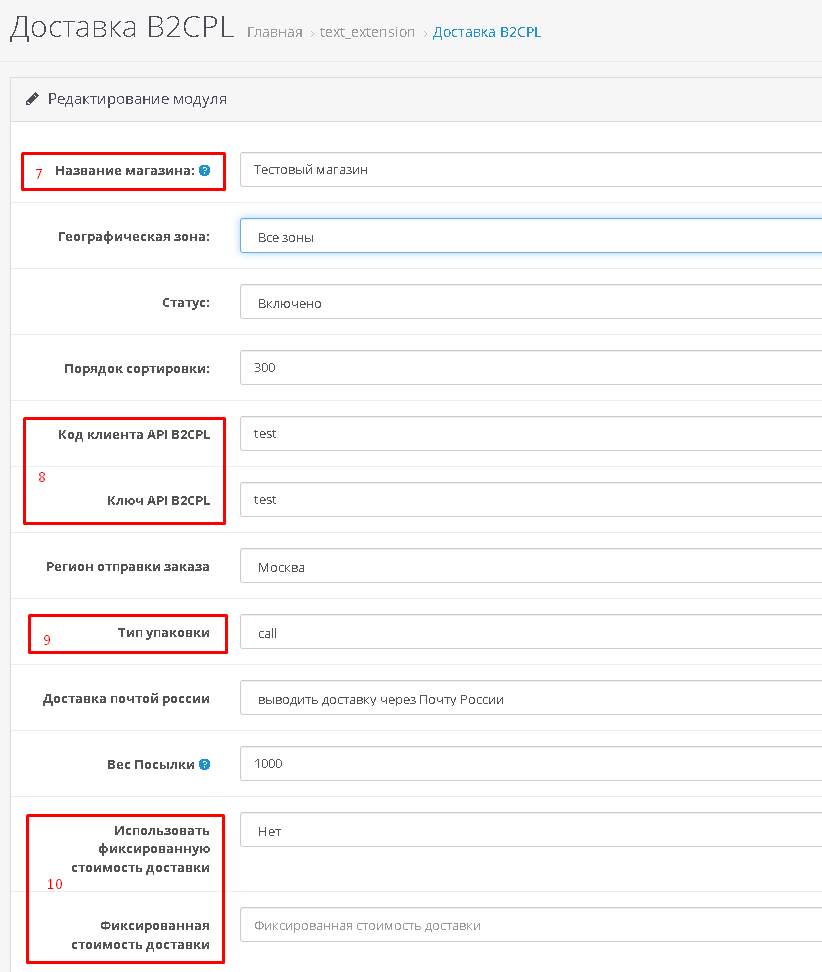Click the Код клиента API B2CPL field

point(531,434)
